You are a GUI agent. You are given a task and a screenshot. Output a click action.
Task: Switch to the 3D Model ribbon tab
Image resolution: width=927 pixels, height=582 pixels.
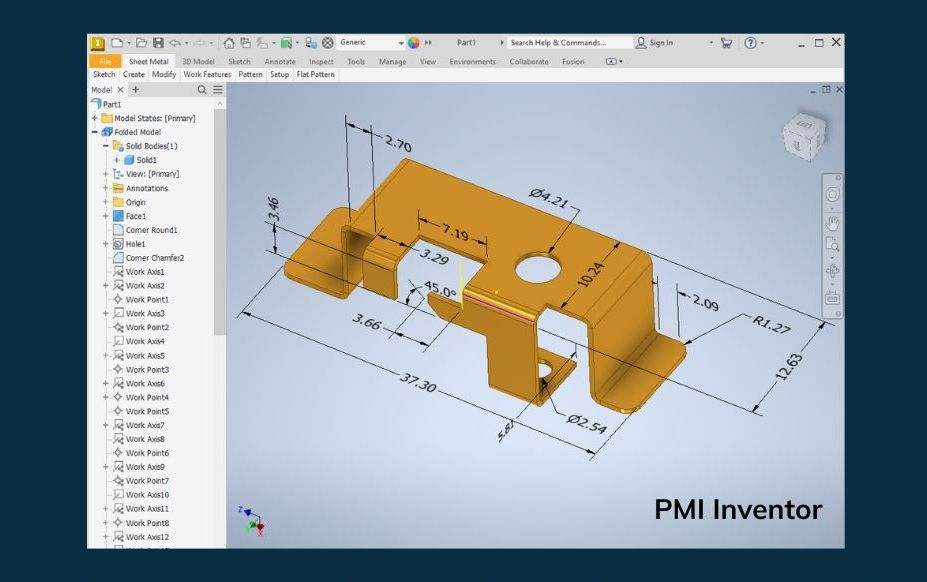[198, 62]
